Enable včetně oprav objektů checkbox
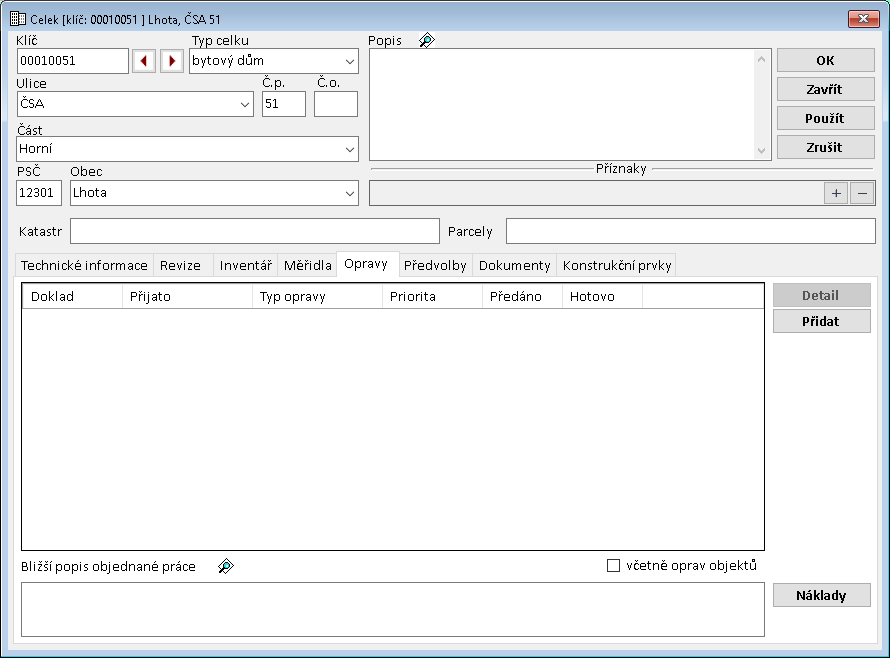Screen dimensions: 890x658 tap(614, 566)
